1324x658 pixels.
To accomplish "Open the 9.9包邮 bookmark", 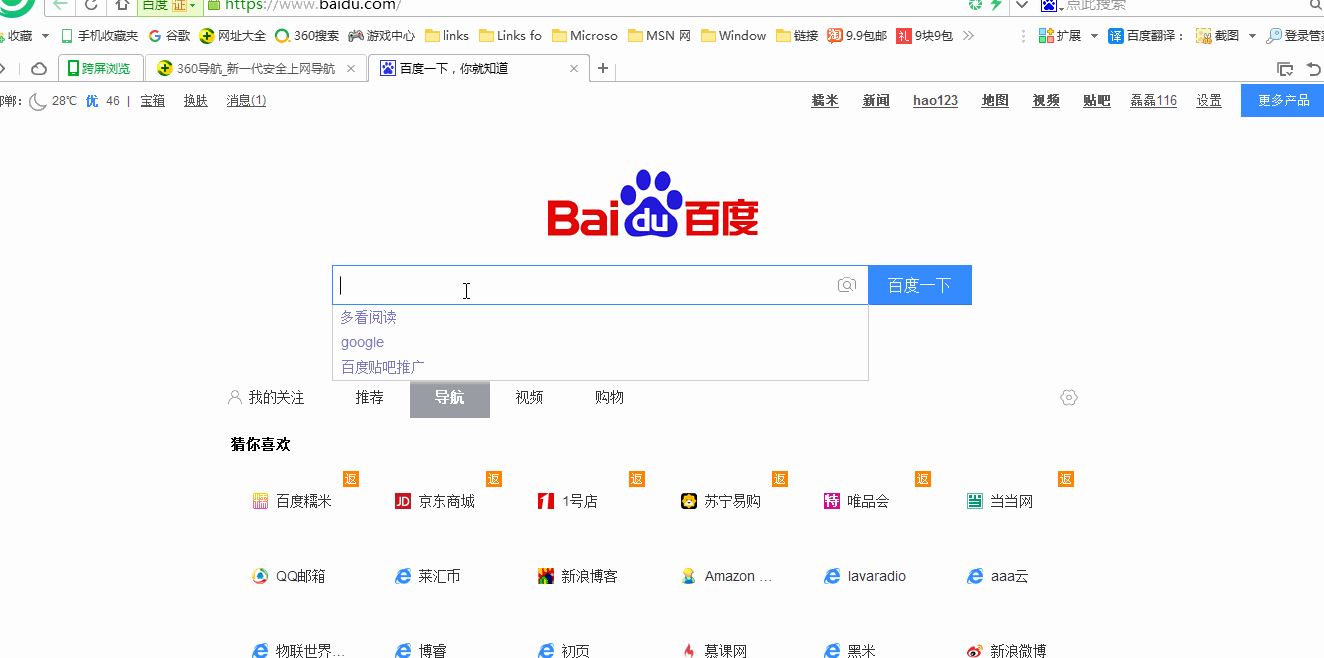I will (x=857, y=36).
